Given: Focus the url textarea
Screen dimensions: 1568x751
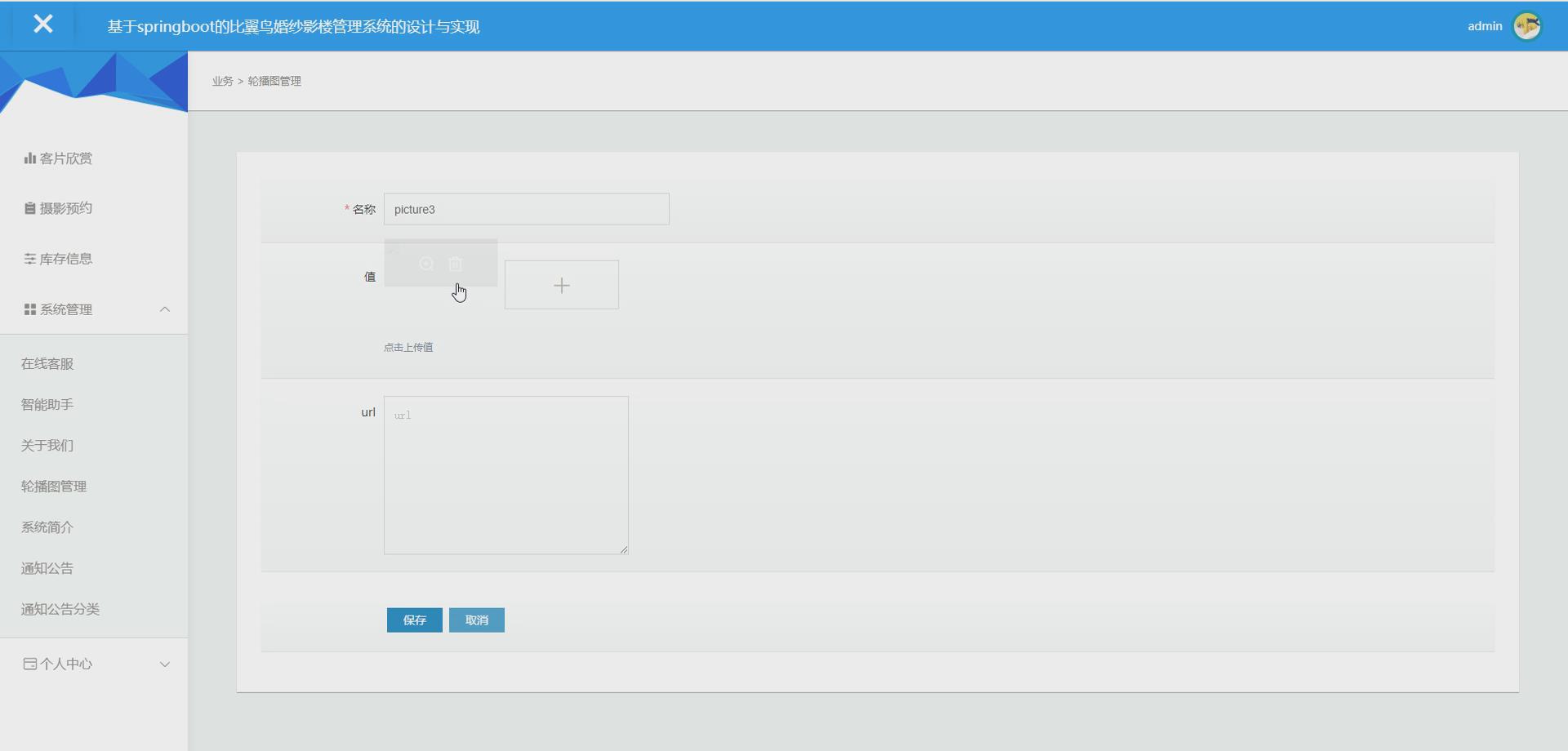Looking at the screenshot, I should click(506, 475).
